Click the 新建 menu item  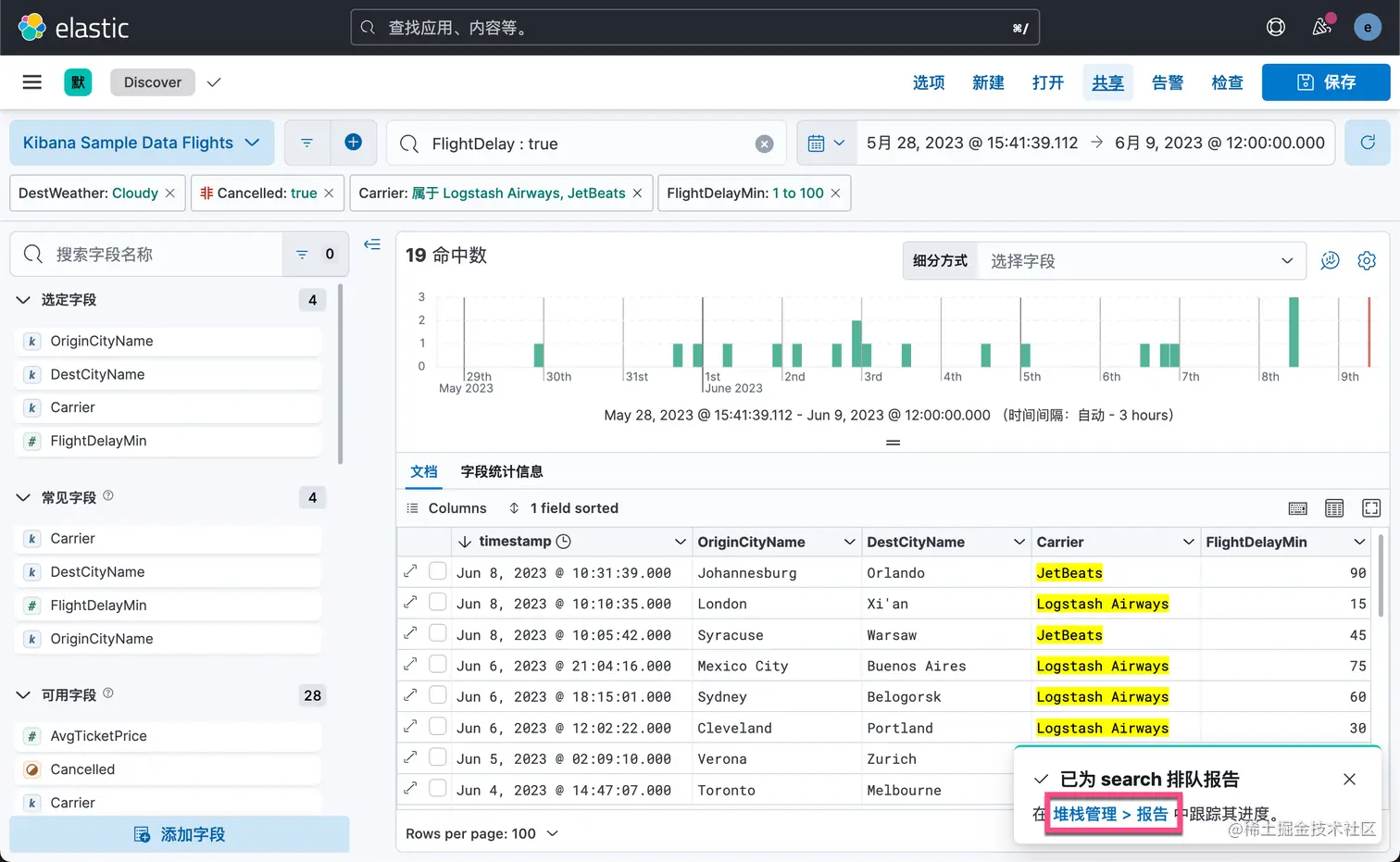coord(988,82)
